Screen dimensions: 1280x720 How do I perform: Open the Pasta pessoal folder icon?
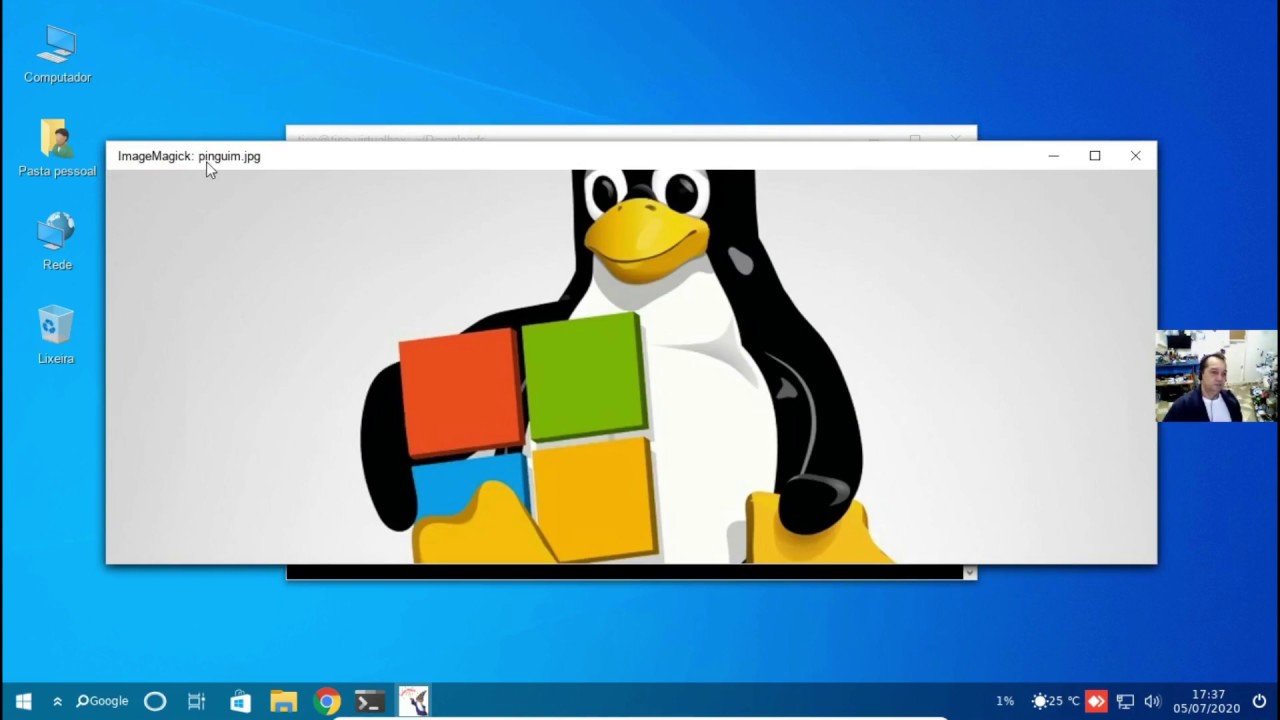click(57, 148)
